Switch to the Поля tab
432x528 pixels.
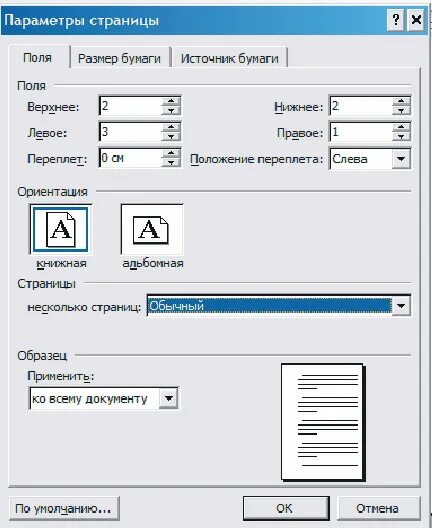tap(38, 58)
